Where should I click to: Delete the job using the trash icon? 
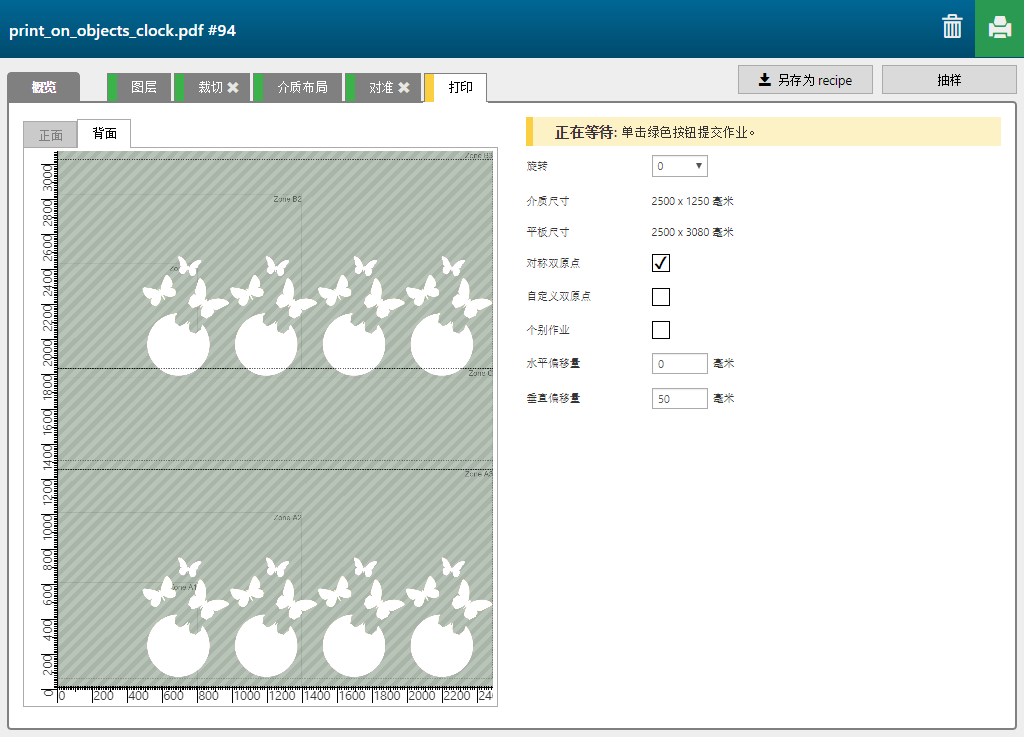(952, 27)
